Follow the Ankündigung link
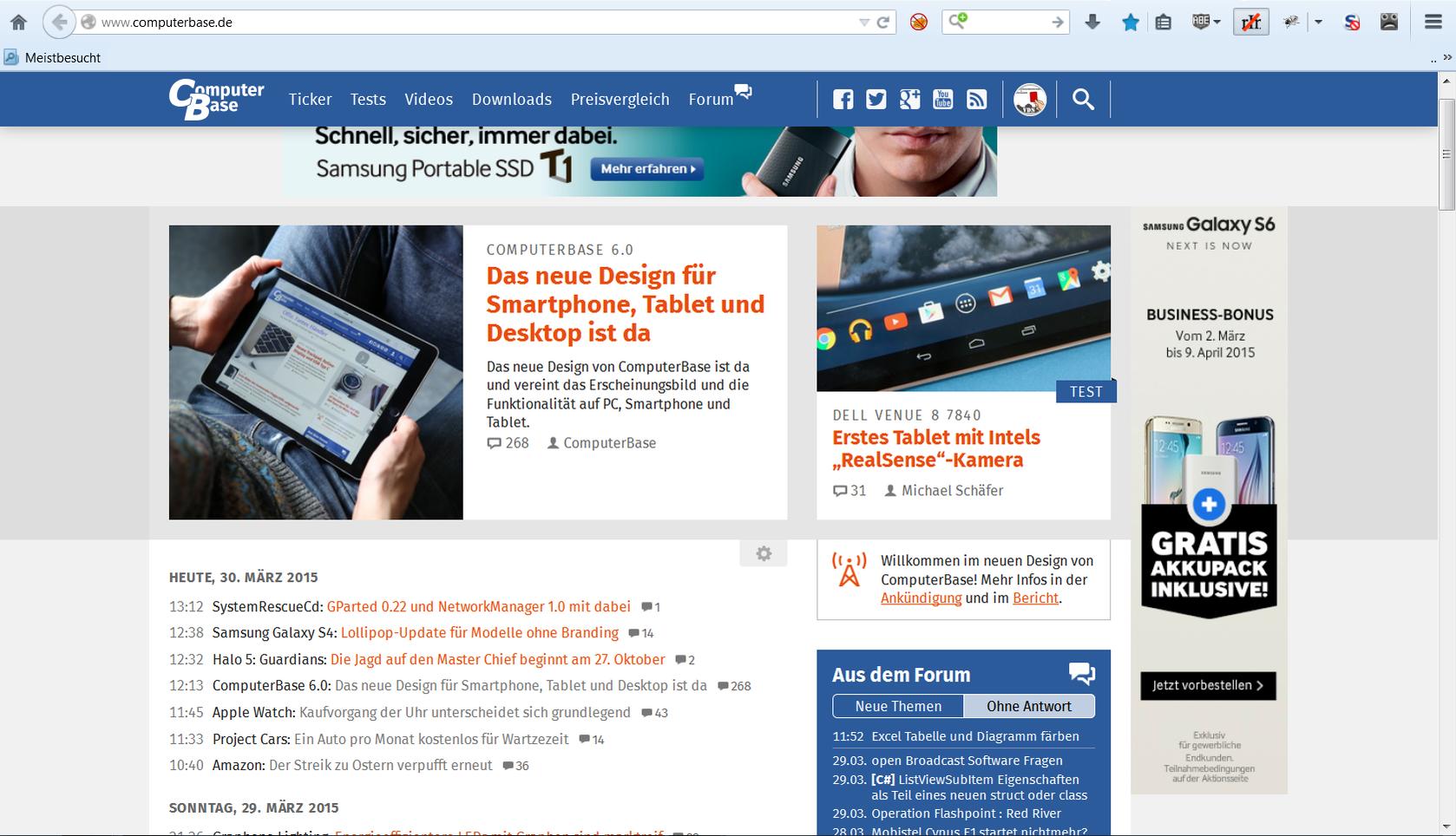 click(x=921, y=598)
